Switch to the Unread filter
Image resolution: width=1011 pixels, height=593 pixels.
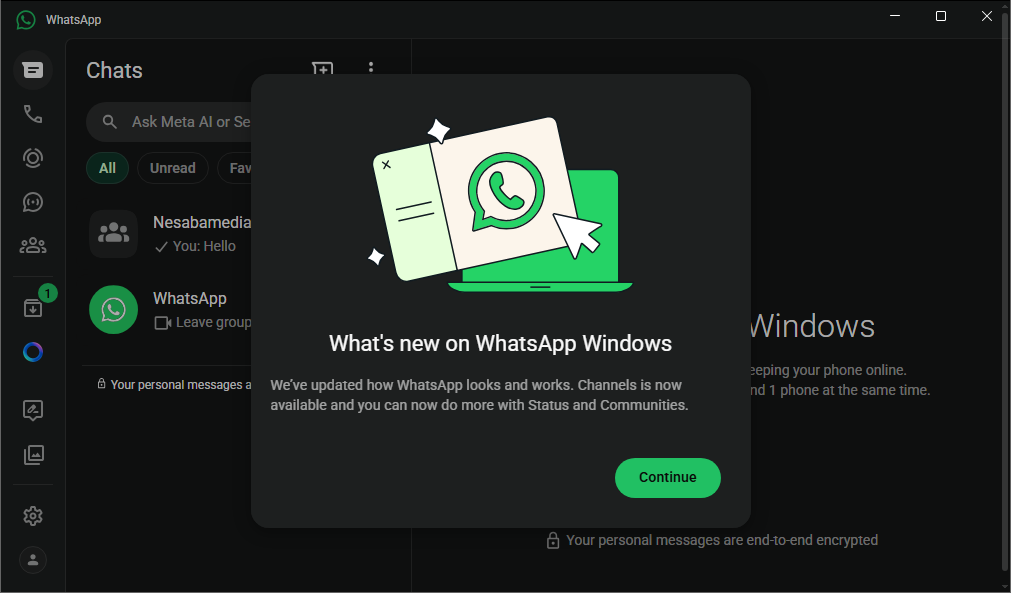tap(172, 168)
